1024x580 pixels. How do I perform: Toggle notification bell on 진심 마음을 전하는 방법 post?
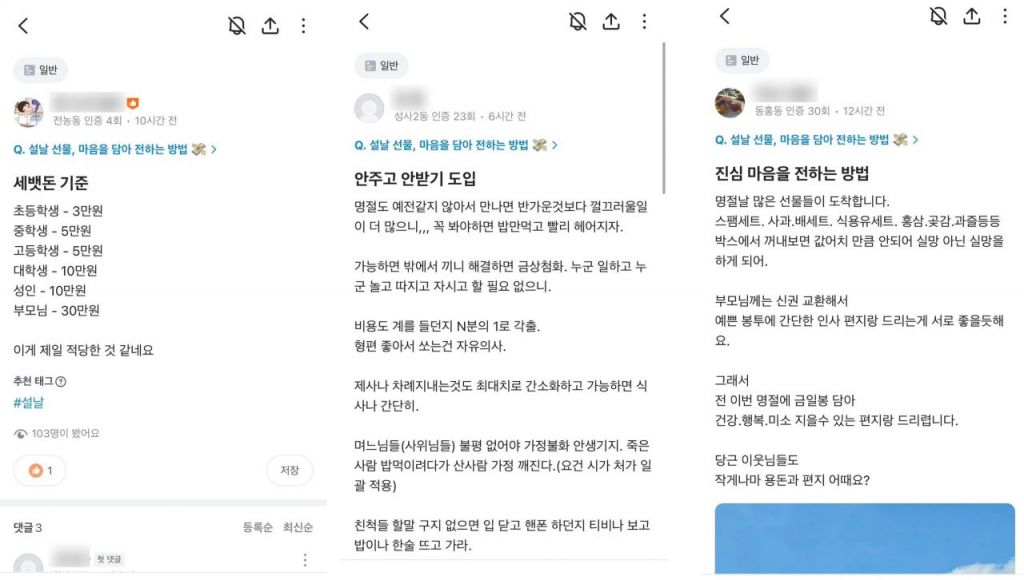[x=938, y=16]
